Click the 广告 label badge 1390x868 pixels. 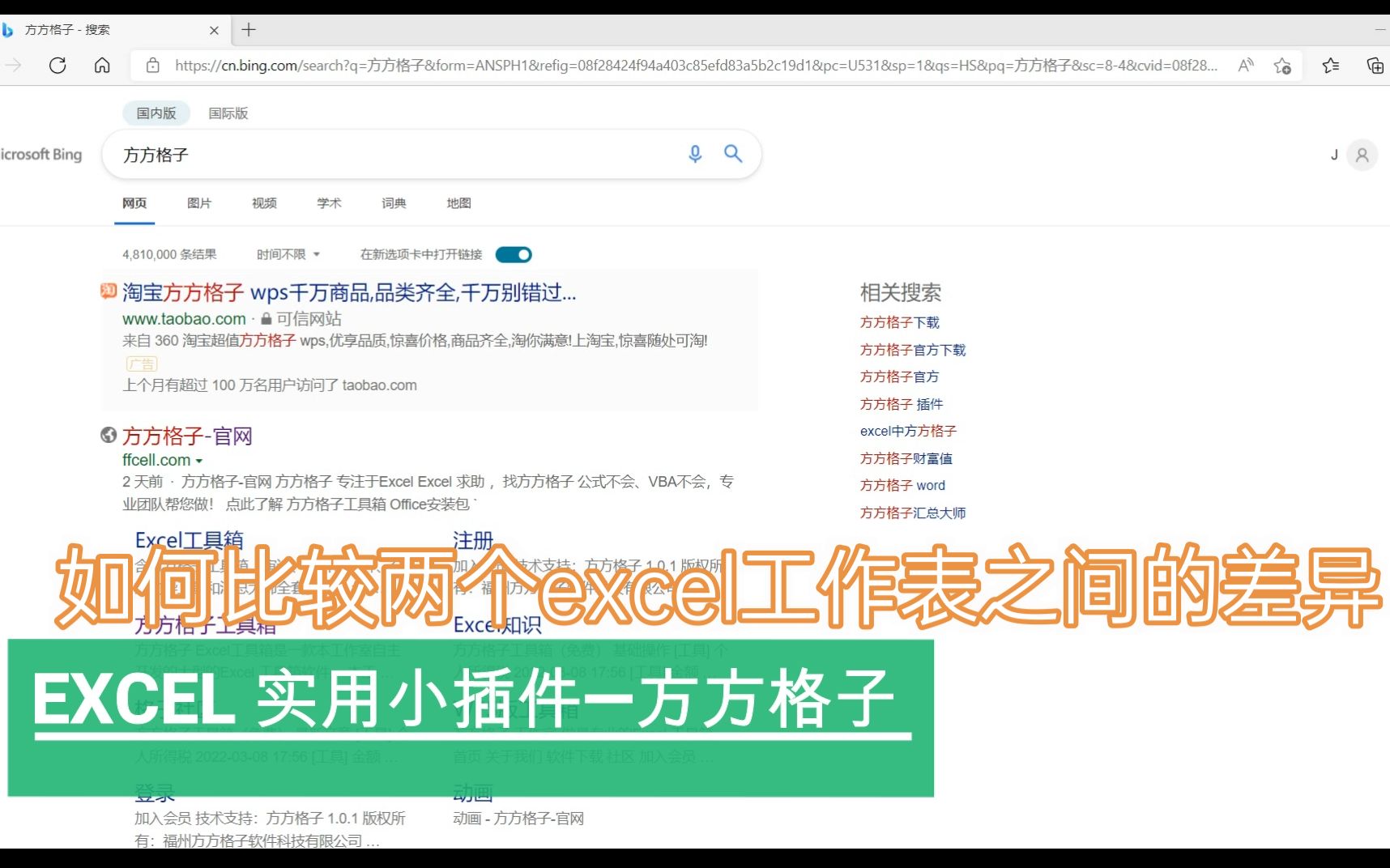click(x=142, y=364)
